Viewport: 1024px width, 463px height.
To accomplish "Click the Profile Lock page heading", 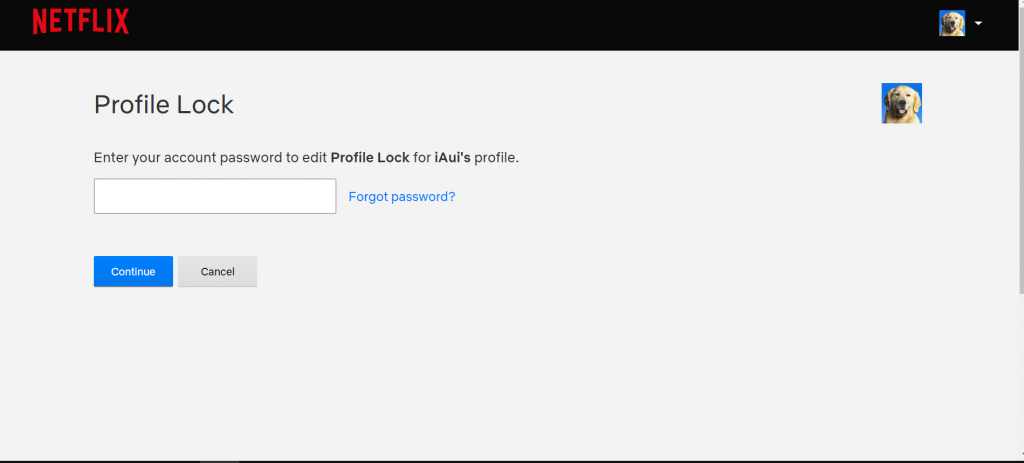I will point(163,104).
